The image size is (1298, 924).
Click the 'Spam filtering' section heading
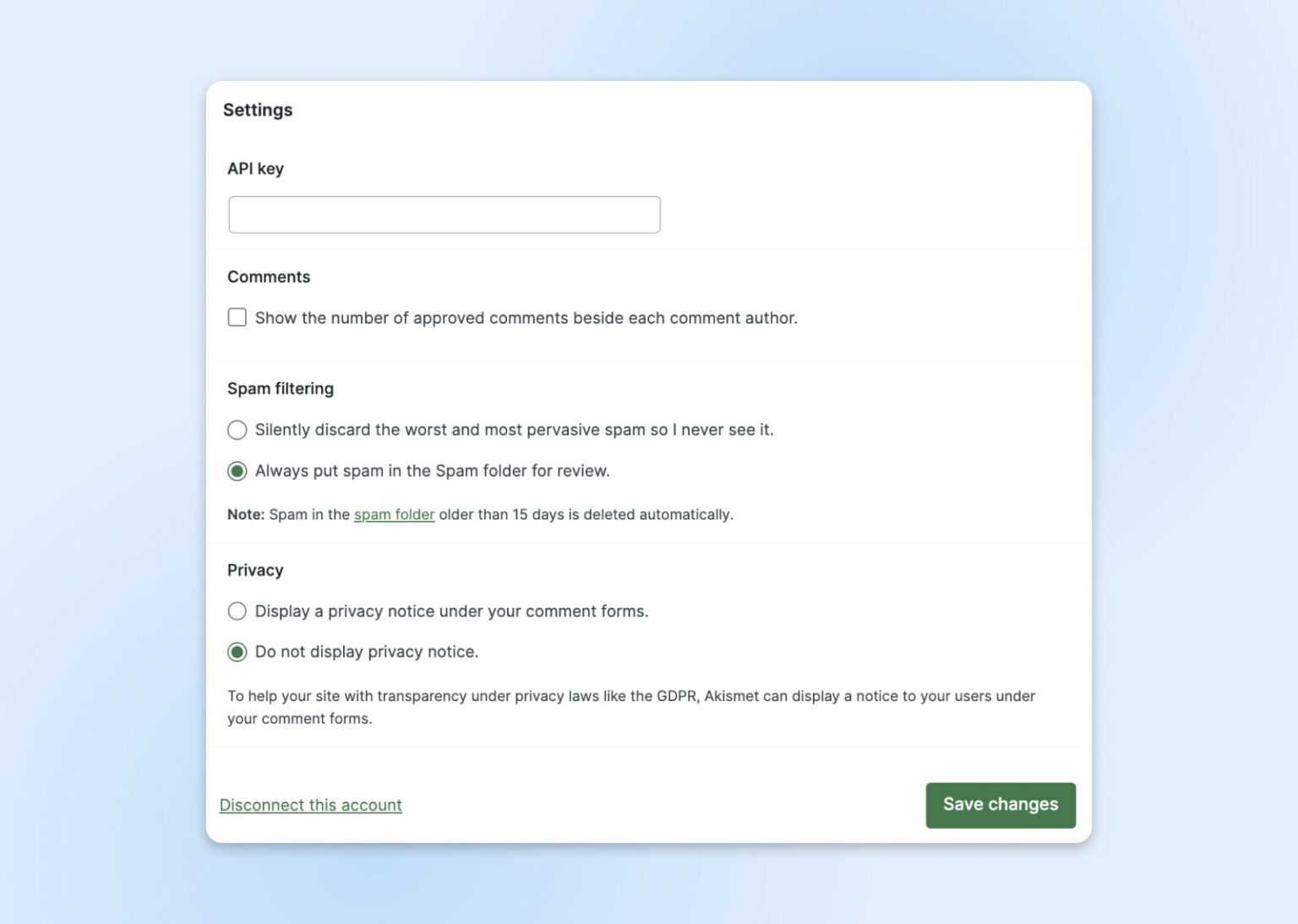[281, 389]
